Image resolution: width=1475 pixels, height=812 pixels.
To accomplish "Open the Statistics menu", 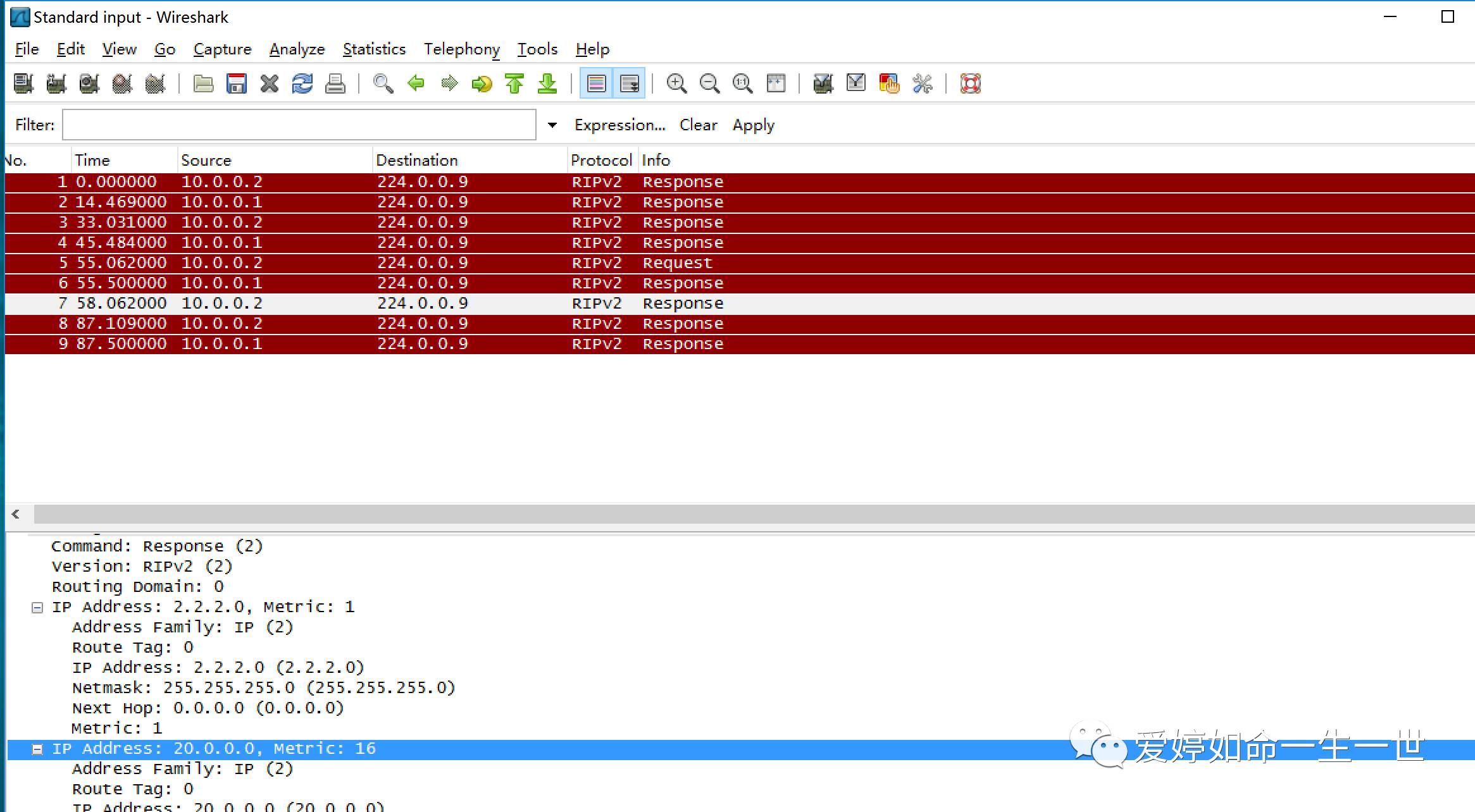I will click(374, 49).
